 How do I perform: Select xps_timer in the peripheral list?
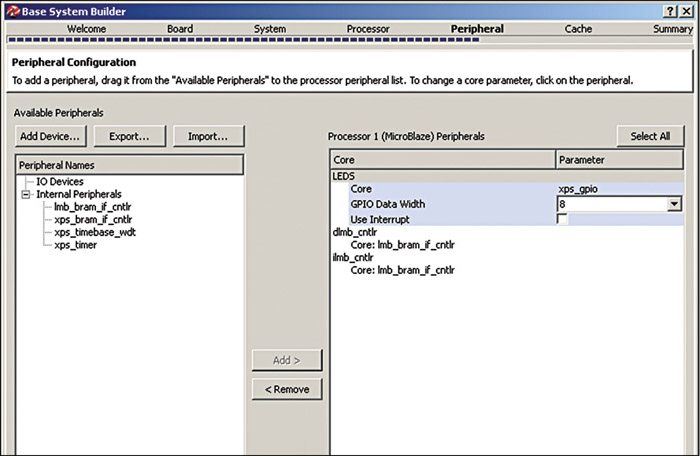[x=76, y=245]
